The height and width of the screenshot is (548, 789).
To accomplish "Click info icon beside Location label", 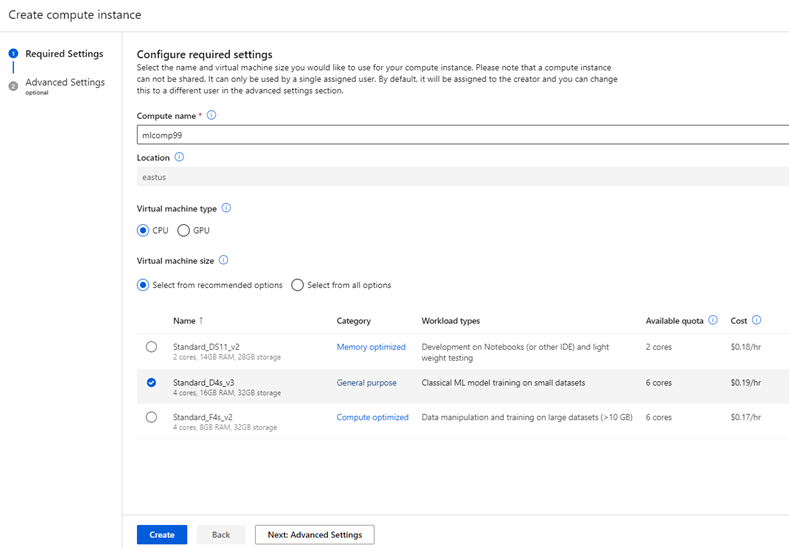I will [x=179, y=157].
